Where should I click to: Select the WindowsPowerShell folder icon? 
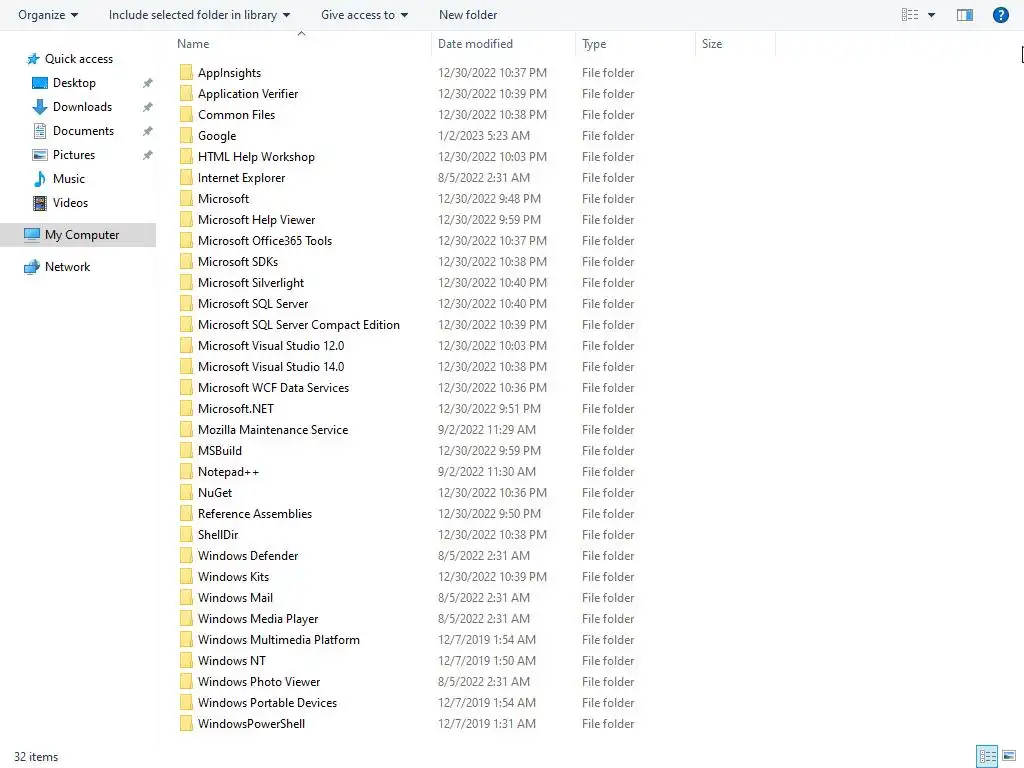click(186, 724)
